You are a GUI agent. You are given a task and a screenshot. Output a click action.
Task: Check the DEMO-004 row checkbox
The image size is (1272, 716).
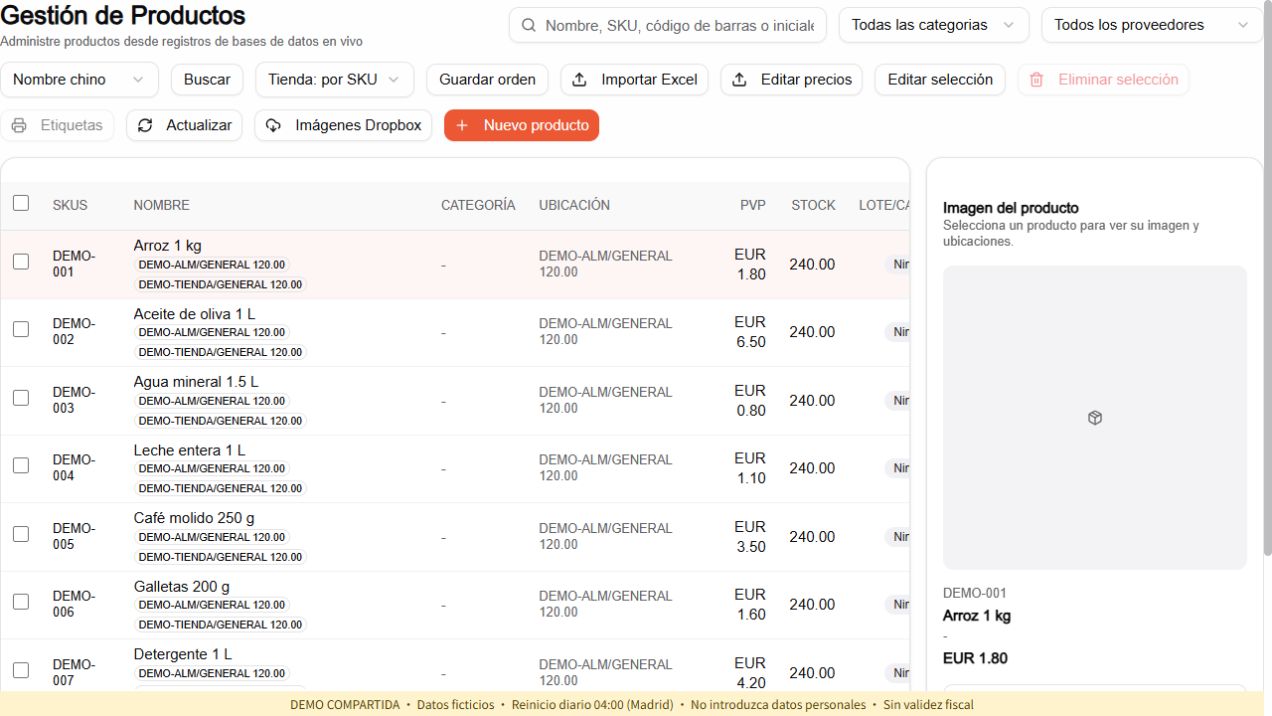pos(21,466)
